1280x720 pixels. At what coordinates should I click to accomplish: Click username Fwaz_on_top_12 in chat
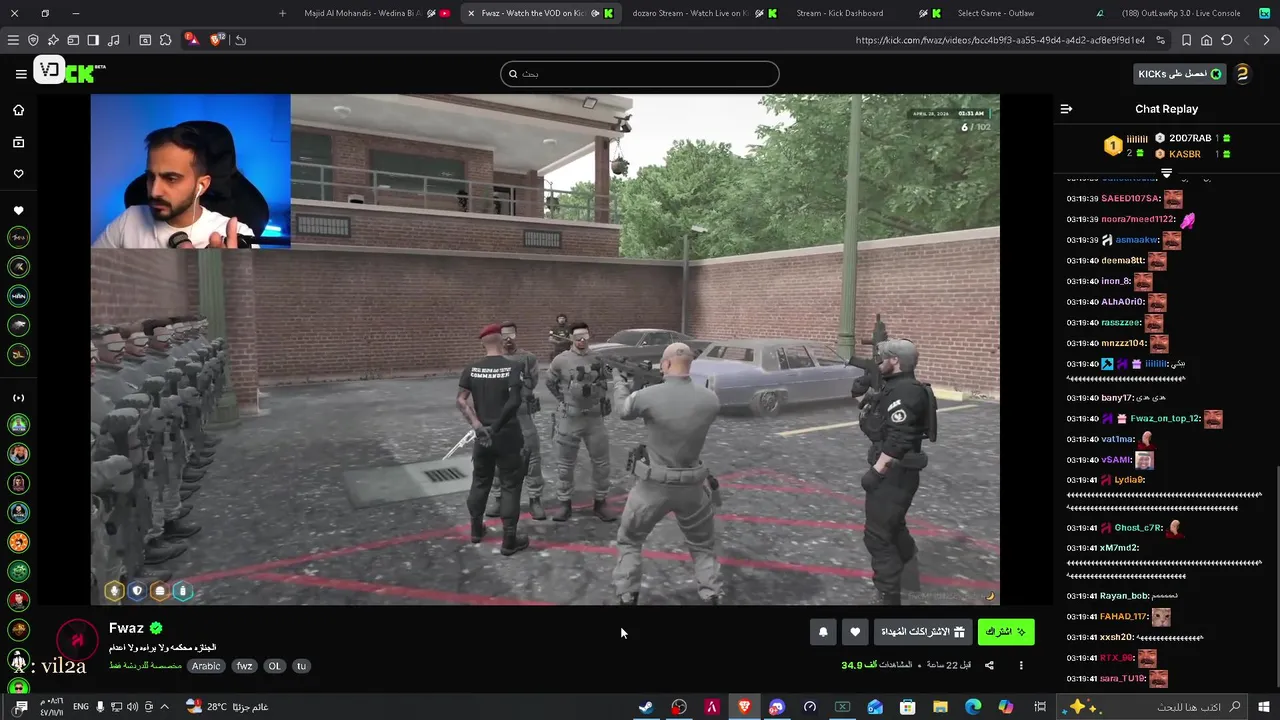tap(1165, 419)
